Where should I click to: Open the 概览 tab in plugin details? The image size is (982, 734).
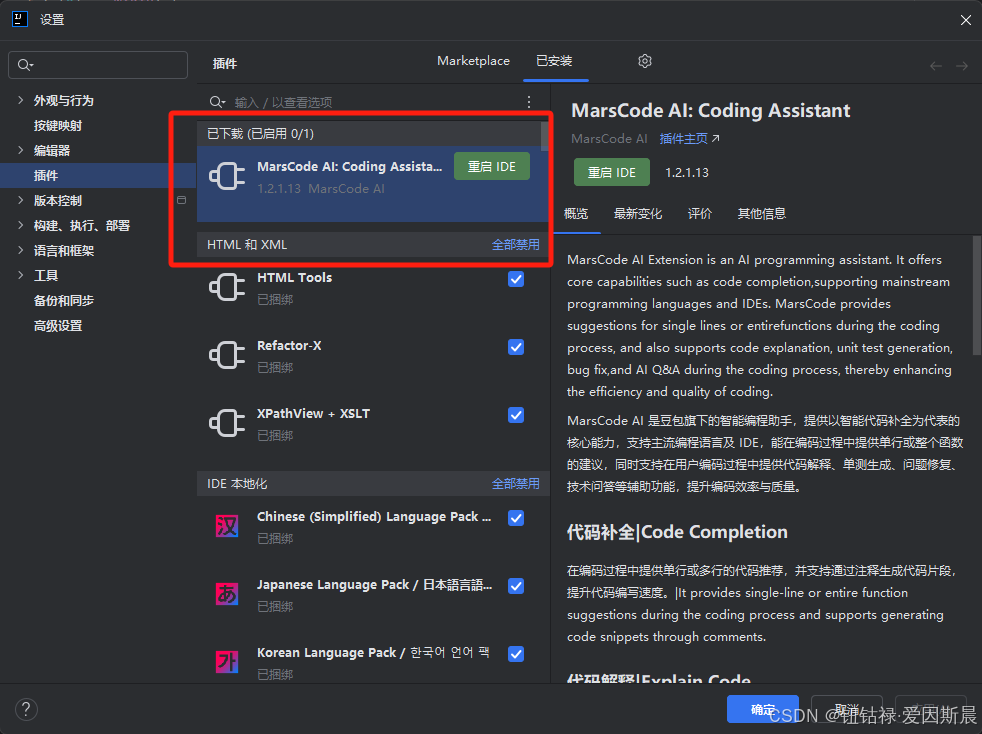coord(576,214)
